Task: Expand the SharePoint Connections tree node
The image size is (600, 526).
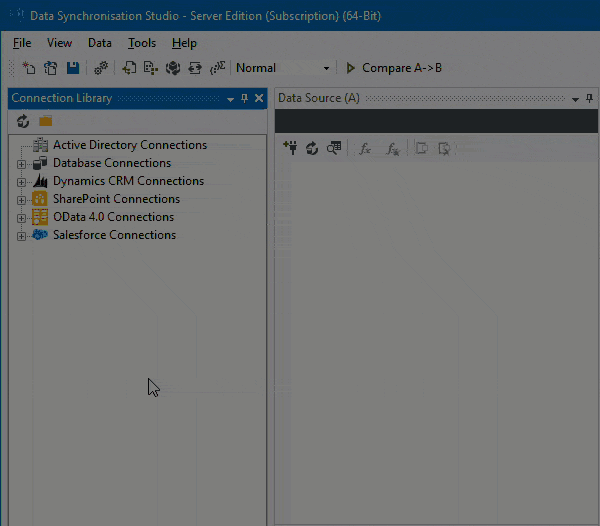Action: tap(22, 200)
